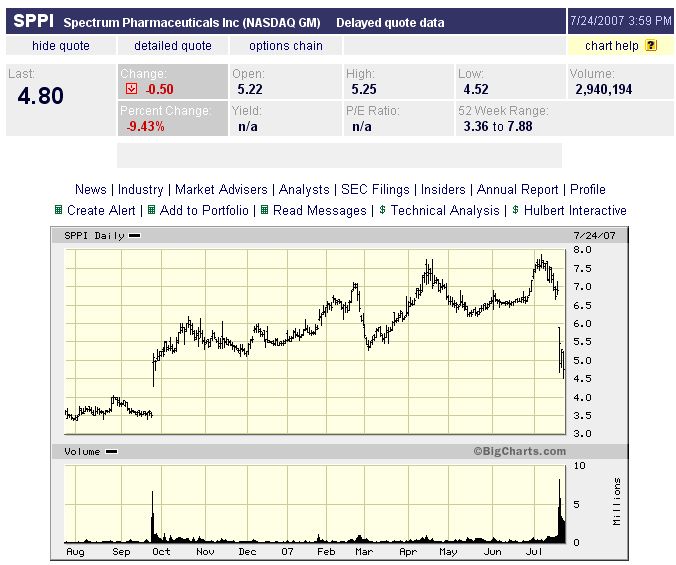This screenshot has height=565, width=676.
Task: Click the last price 4.80
Action: (41, 96)
